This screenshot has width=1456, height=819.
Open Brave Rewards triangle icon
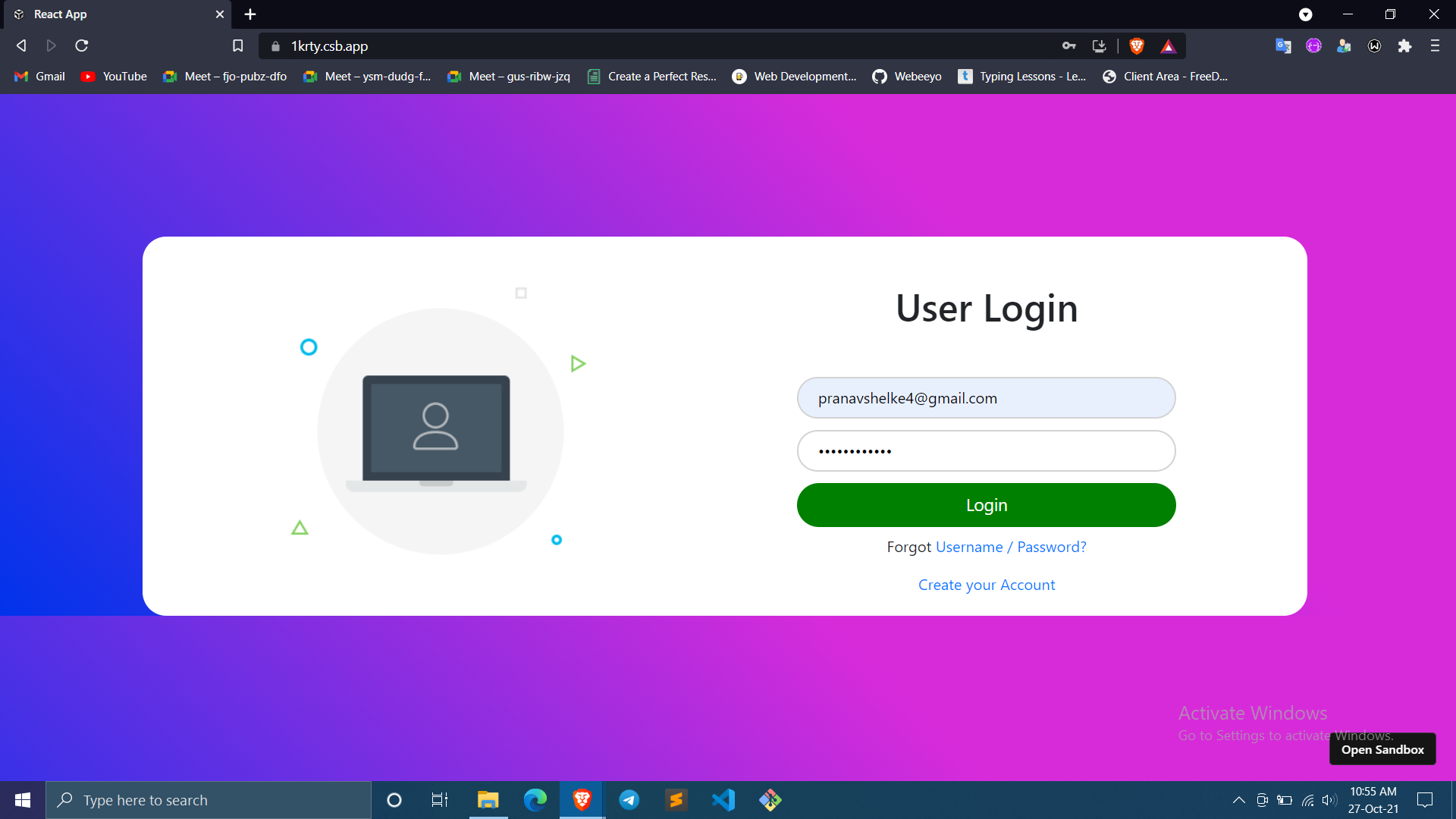click(1169, 46)
